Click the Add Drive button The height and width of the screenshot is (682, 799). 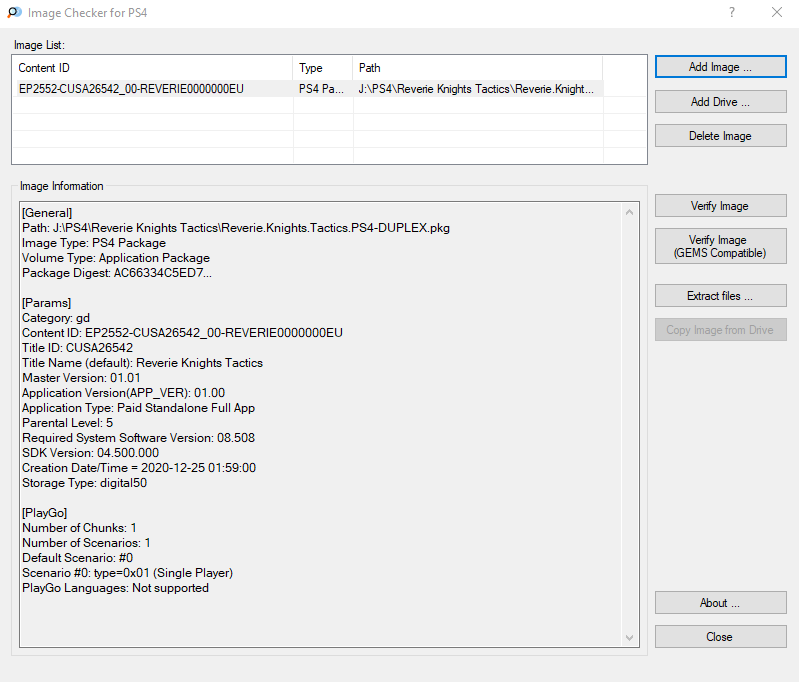coord(721,102)
